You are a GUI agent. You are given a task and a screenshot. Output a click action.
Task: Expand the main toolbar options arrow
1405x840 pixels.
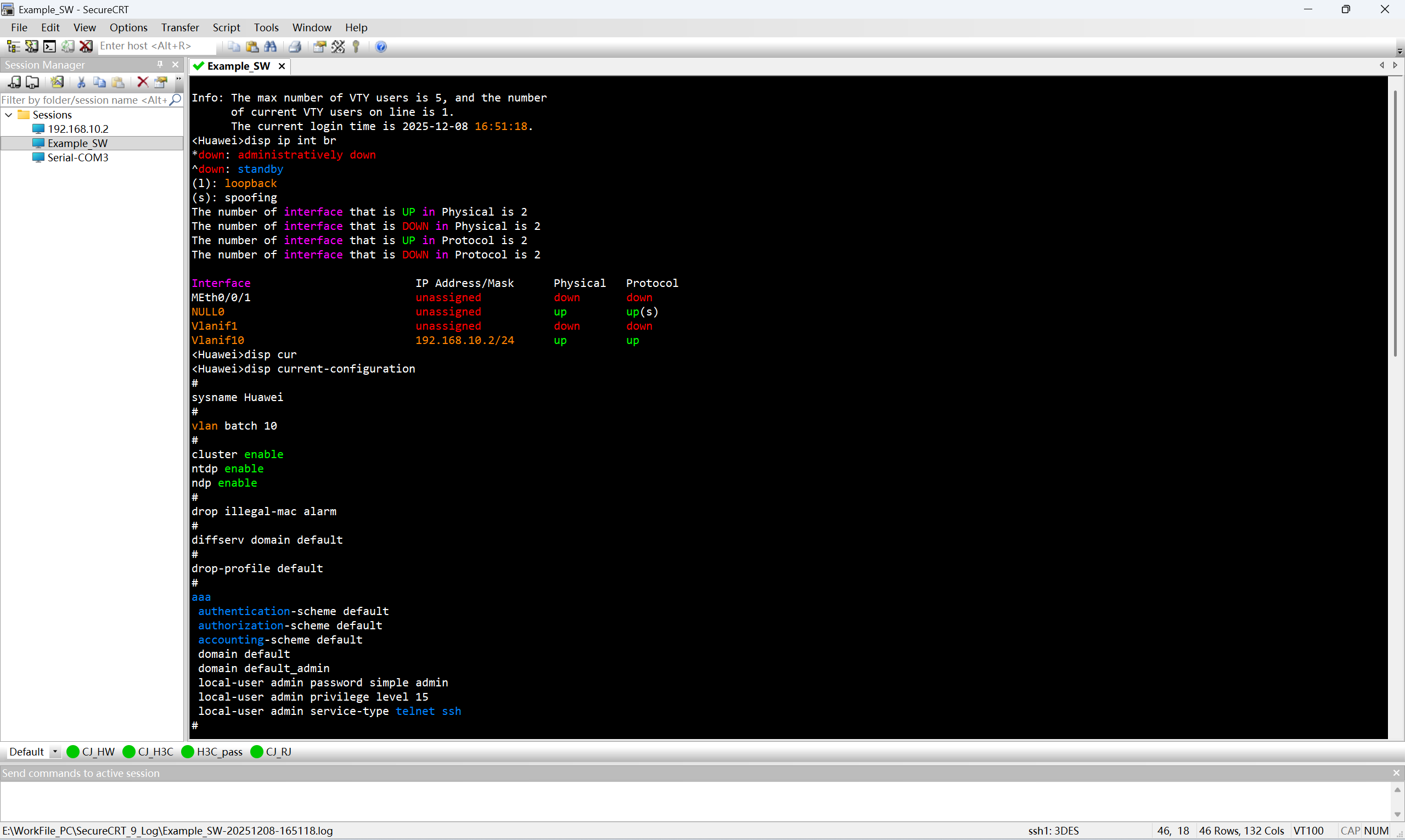coord(1400,51)
